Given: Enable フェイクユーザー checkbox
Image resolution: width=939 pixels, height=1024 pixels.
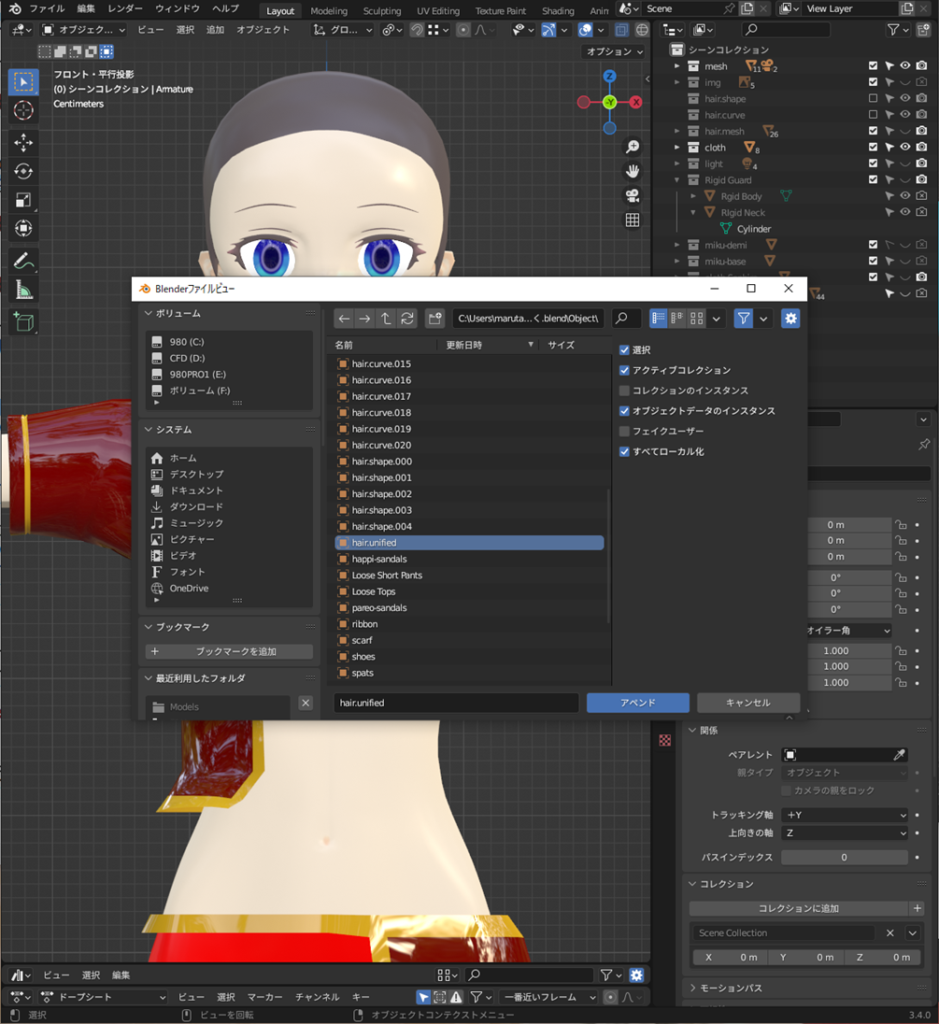Looking at the screenshot, I should [624, 431].
